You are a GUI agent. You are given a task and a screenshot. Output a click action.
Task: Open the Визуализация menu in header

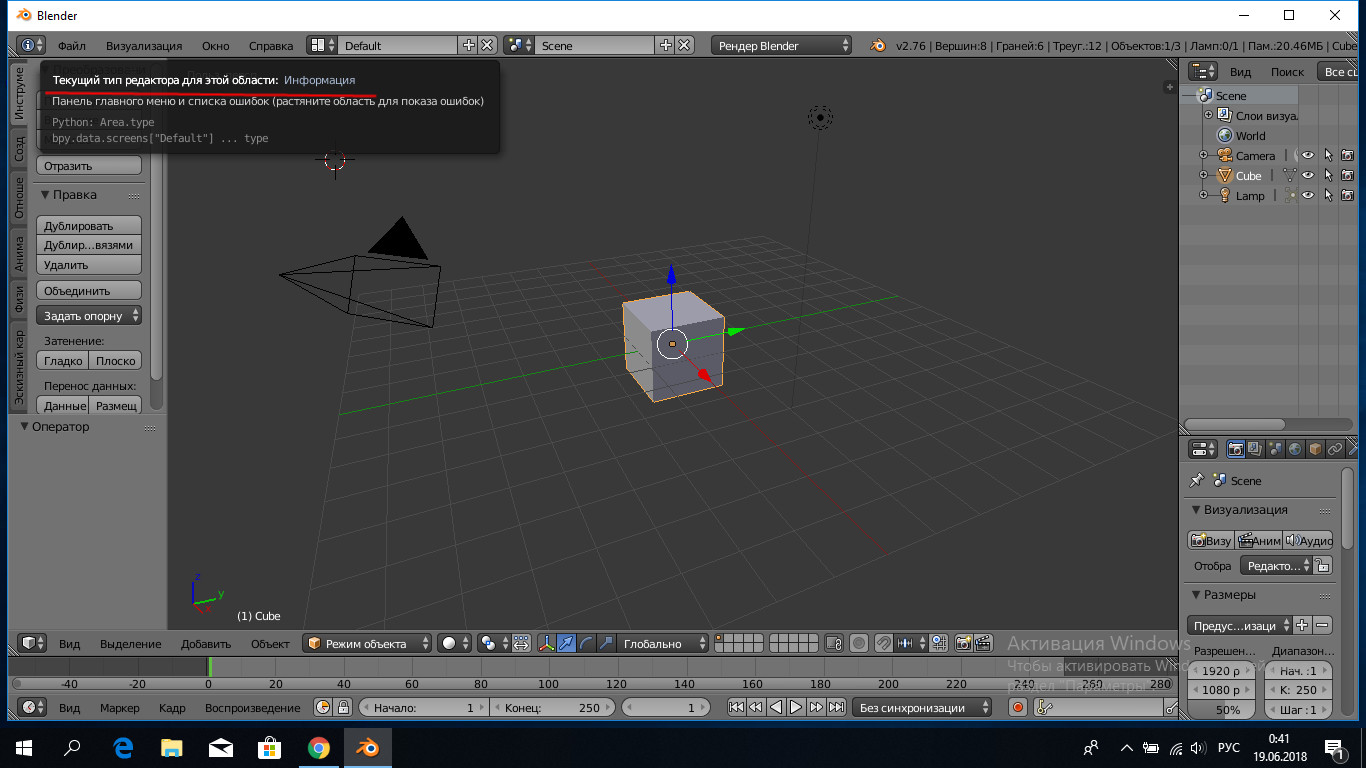tap(144, 45)
